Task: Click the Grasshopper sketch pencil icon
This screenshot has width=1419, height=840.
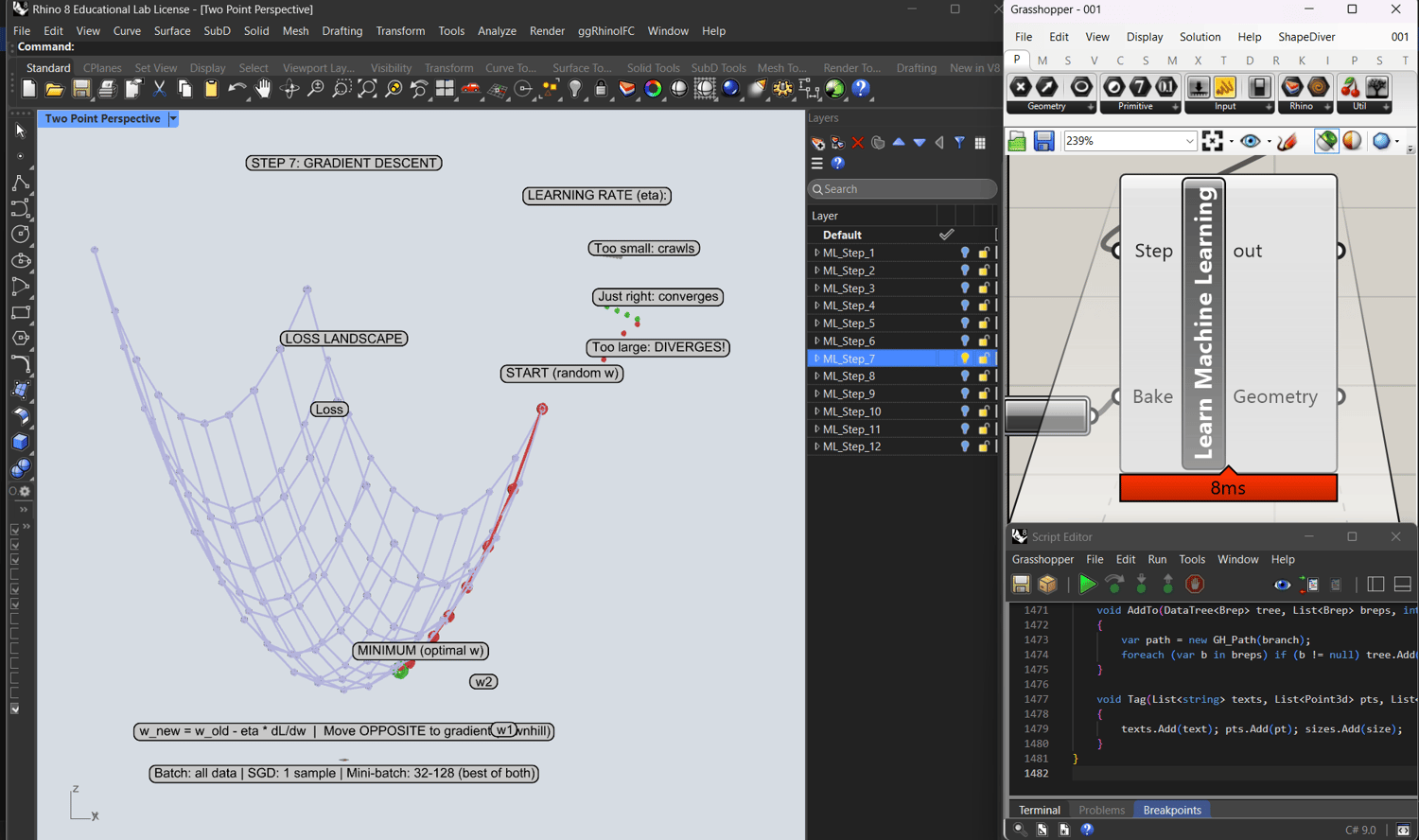Action: pyautogui.click(x=1287, y=142)
